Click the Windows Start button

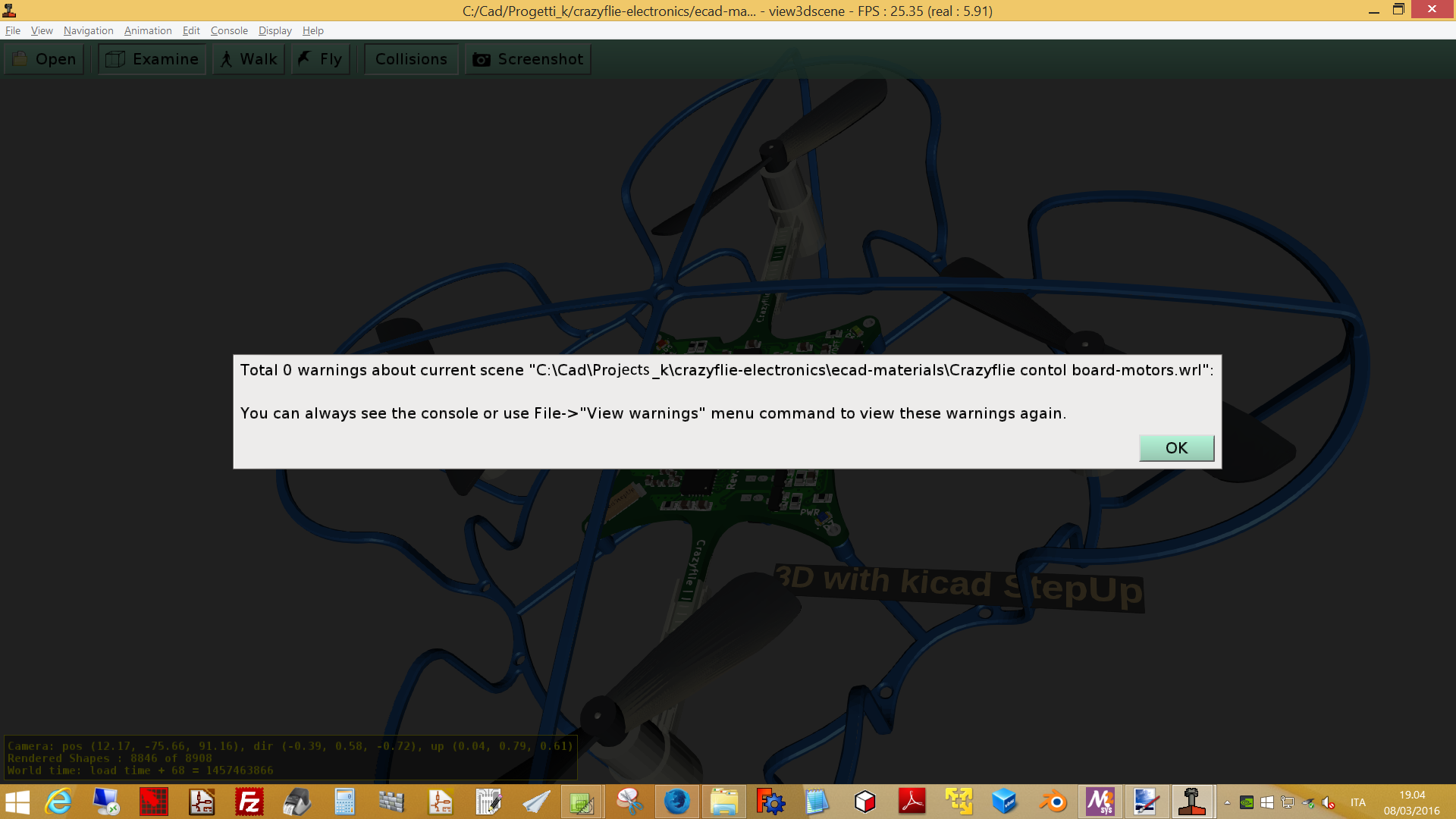(x=17, y=802)
